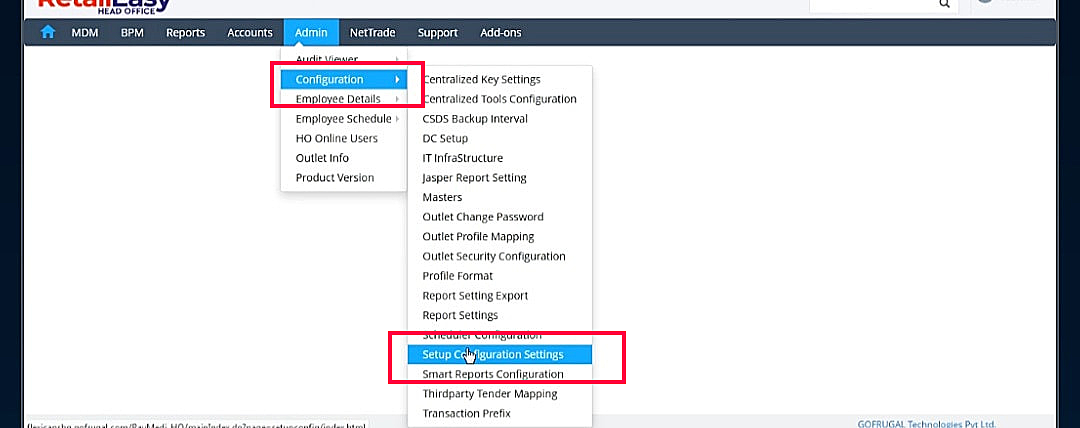Viewport: 1080px width, 428px height.
Task: Select Outlet Change Password
Action: click(x=483, y=217)
